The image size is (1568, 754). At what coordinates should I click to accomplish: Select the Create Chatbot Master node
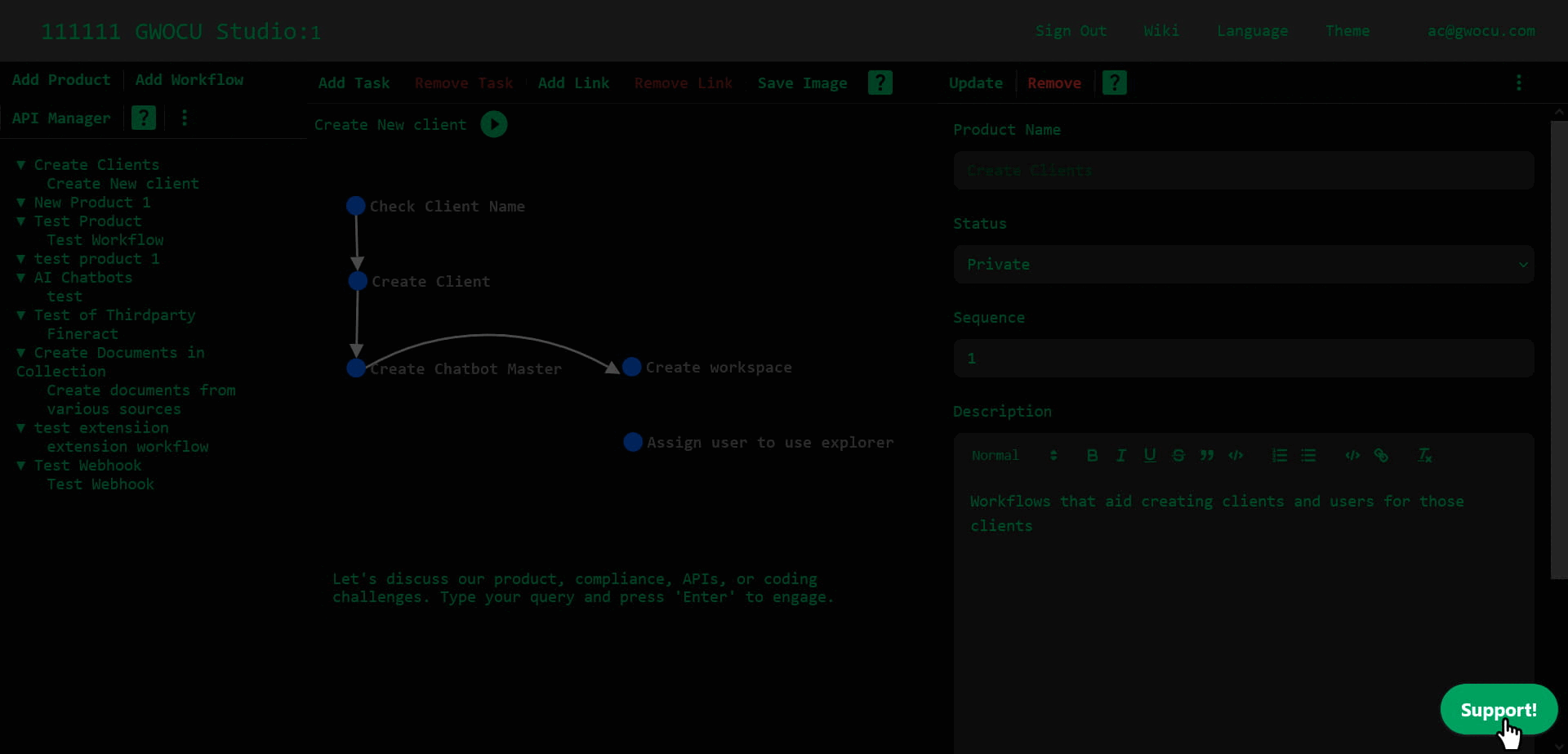tap(356, 368)
